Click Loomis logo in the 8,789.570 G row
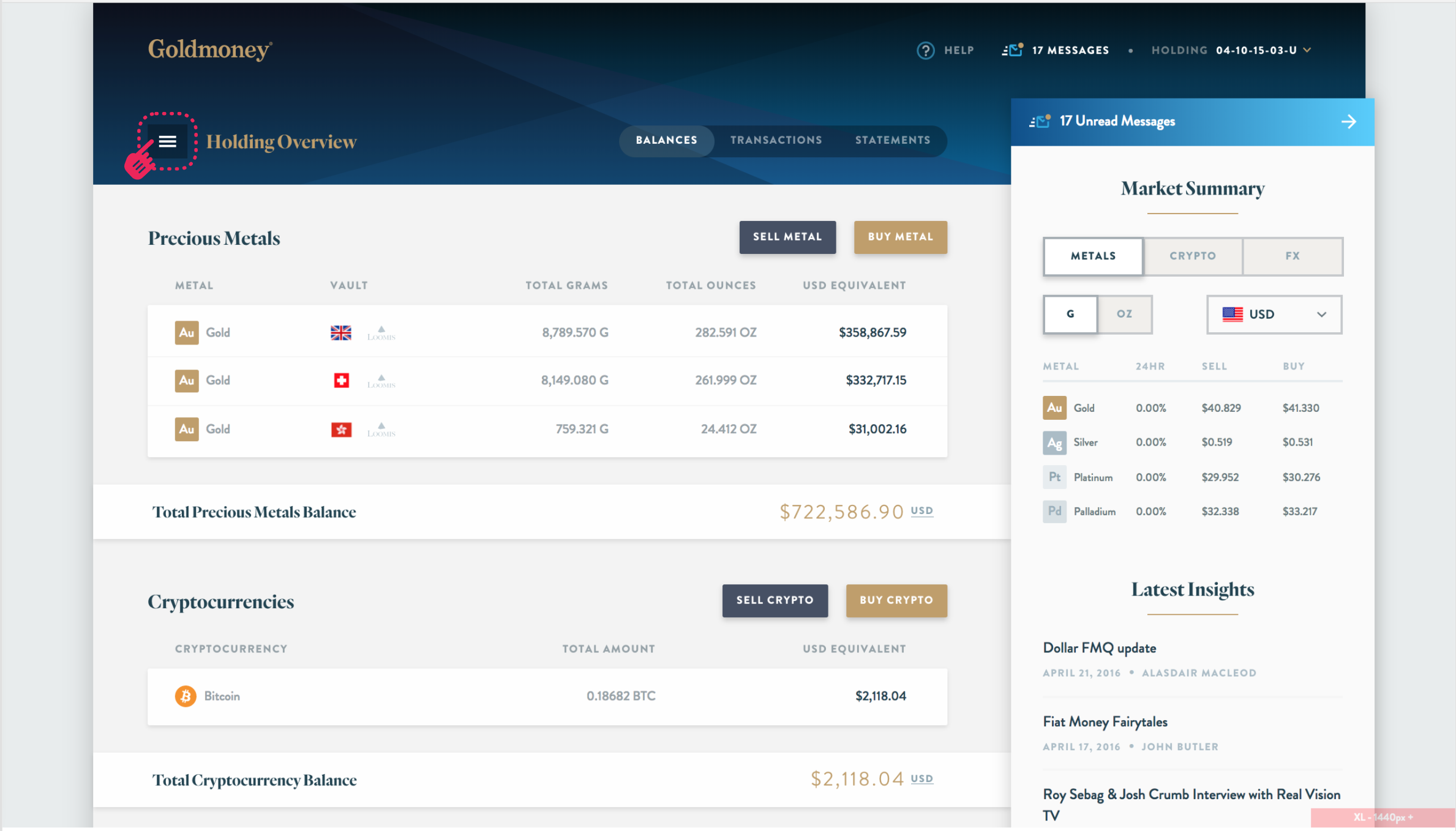The height and width of the screenshot is (831, 1456). coord(381,334)
